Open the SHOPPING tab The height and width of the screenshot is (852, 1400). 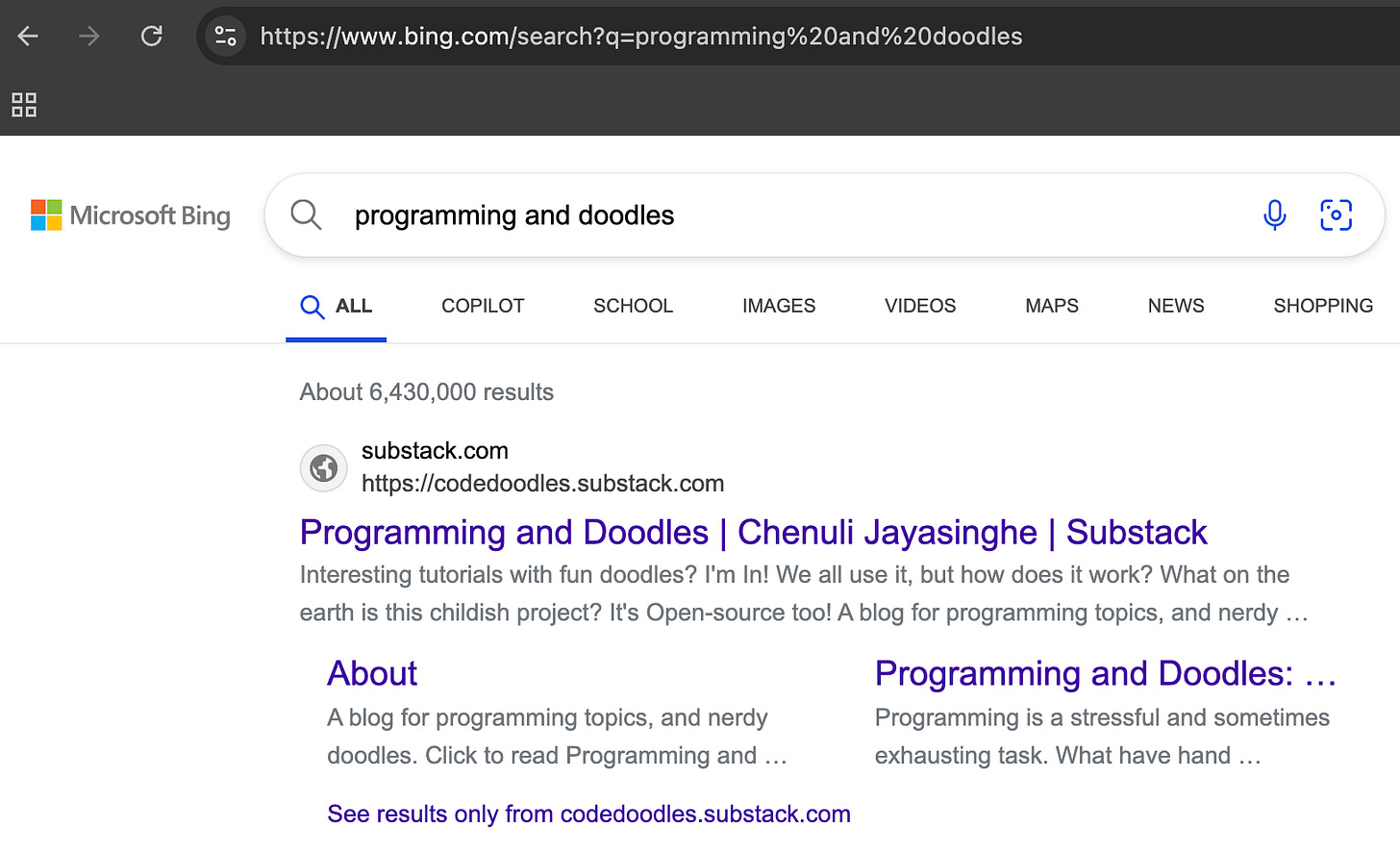(x=1323, y=306)
